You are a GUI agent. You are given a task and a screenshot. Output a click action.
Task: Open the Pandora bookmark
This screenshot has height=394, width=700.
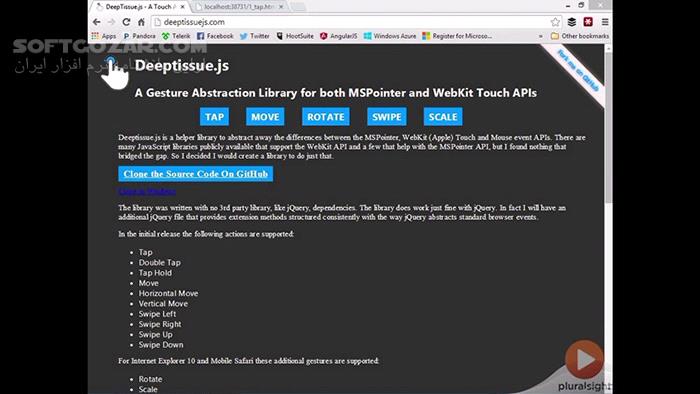(x=139, y=36)
